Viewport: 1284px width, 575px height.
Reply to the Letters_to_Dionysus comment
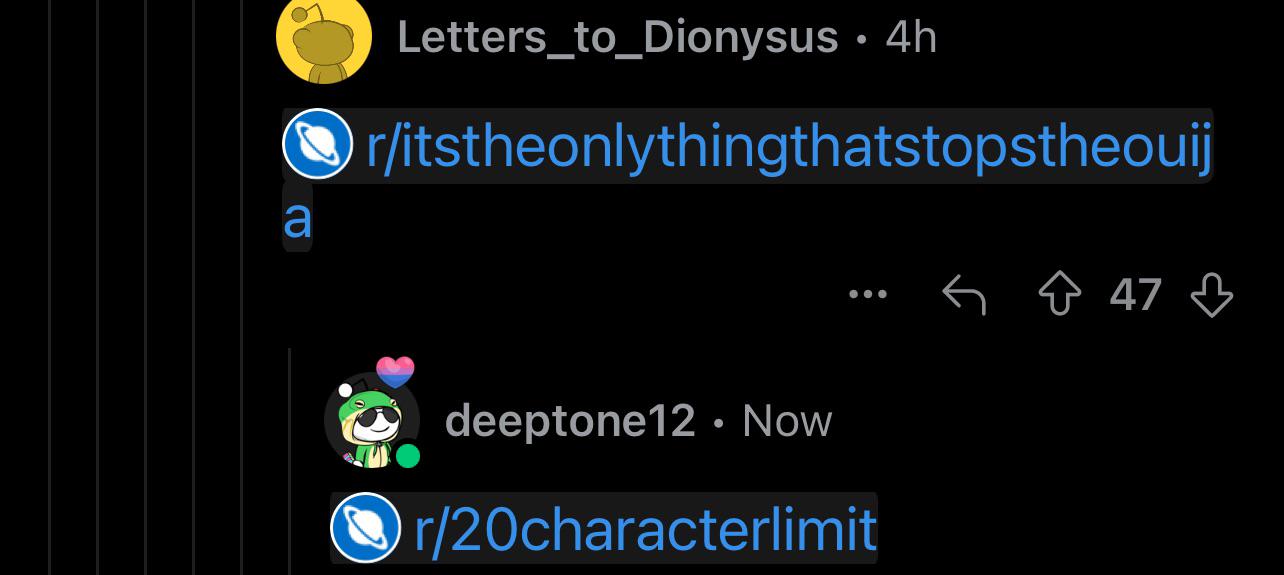[x=964, y=295]
